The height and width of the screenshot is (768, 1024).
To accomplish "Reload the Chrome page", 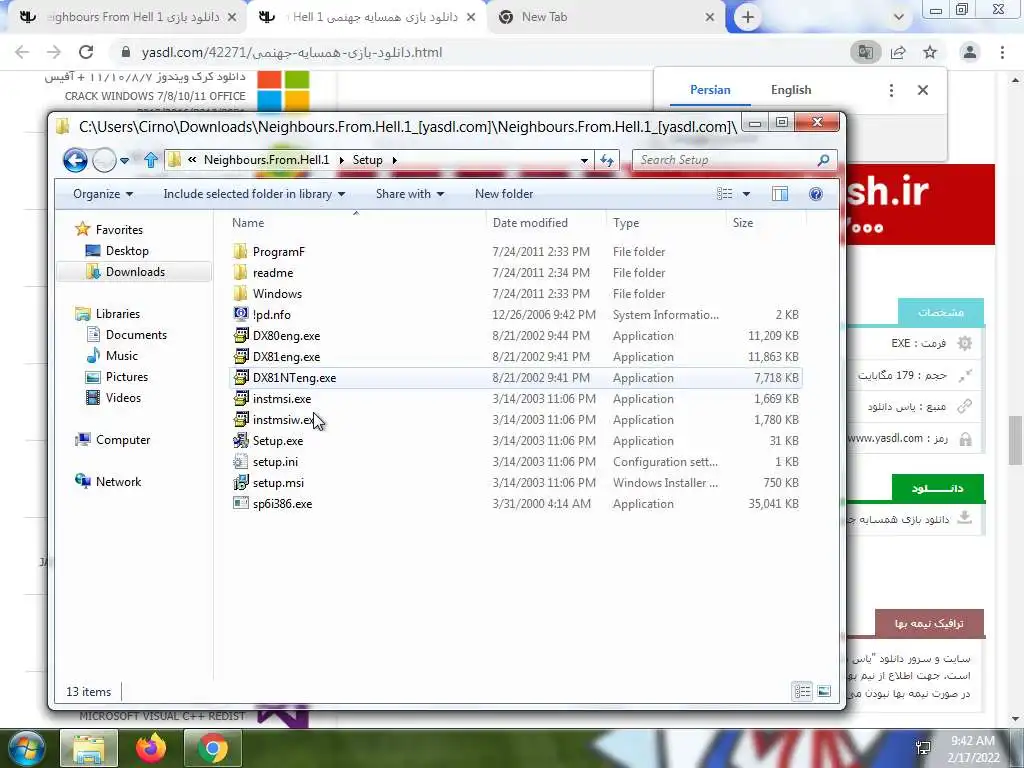I will [86, 52].
